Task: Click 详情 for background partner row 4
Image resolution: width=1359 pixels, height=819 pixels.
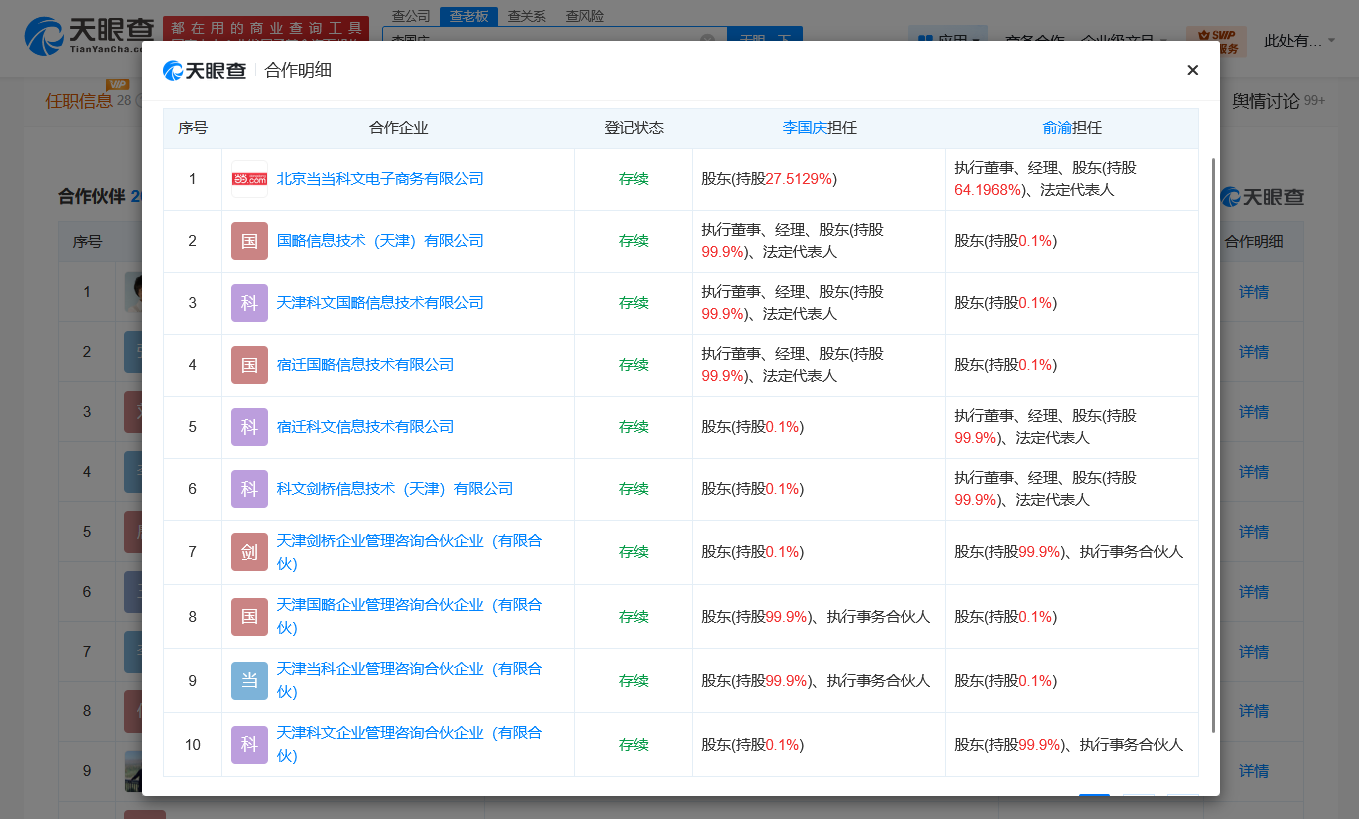Action: [1254, 472]
